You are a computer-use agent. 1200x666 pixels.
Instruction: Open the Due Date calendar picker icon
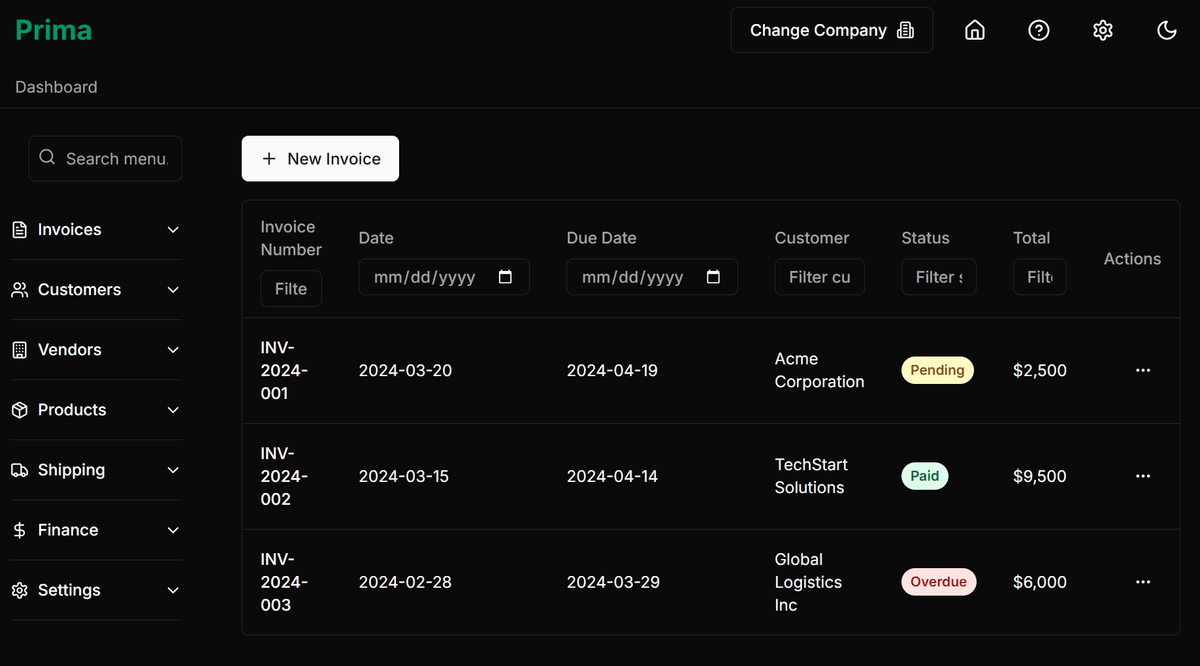coord(713,277)
